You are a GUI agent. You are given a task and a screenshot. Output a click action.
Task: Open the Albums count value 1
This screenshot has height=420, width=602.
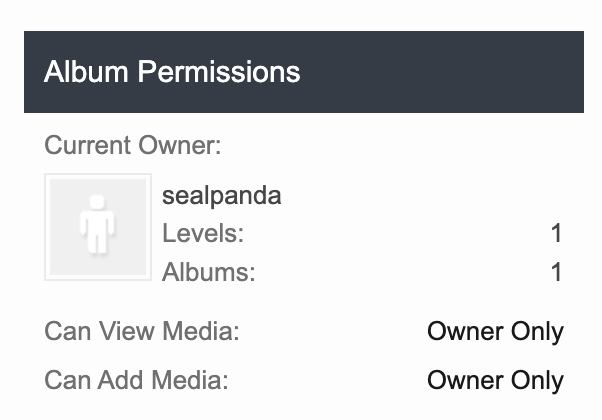[557, 272]
